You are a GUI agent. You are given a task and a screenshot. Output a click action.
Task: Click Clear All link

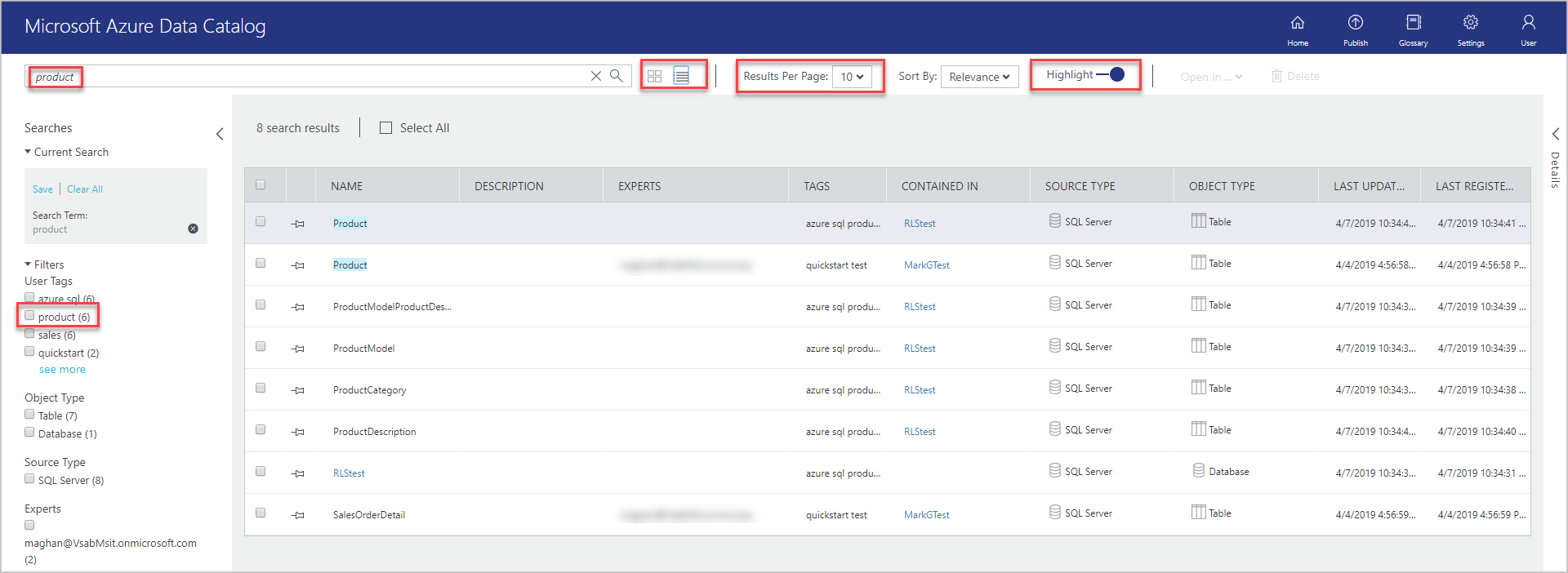tap(85, 189)
